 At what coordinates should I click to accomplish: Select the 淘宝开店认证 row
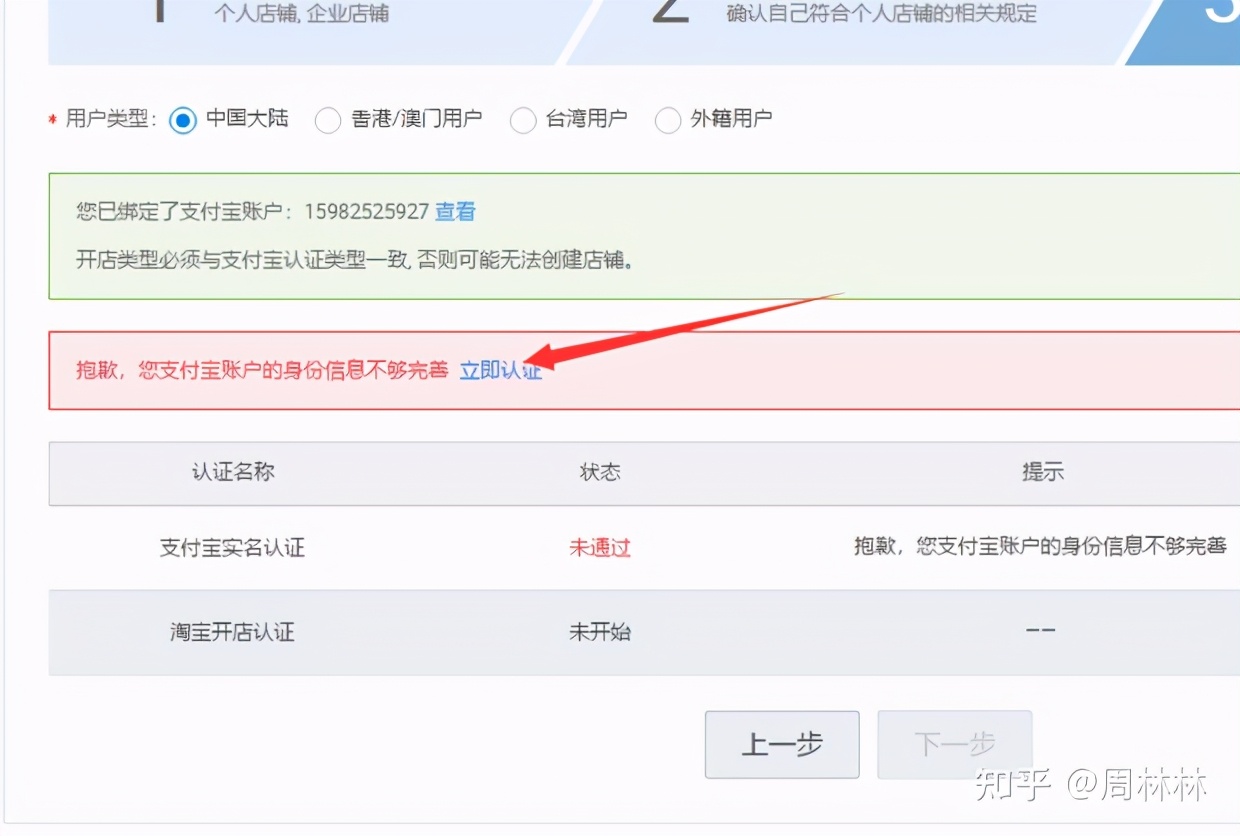point(232,631)
